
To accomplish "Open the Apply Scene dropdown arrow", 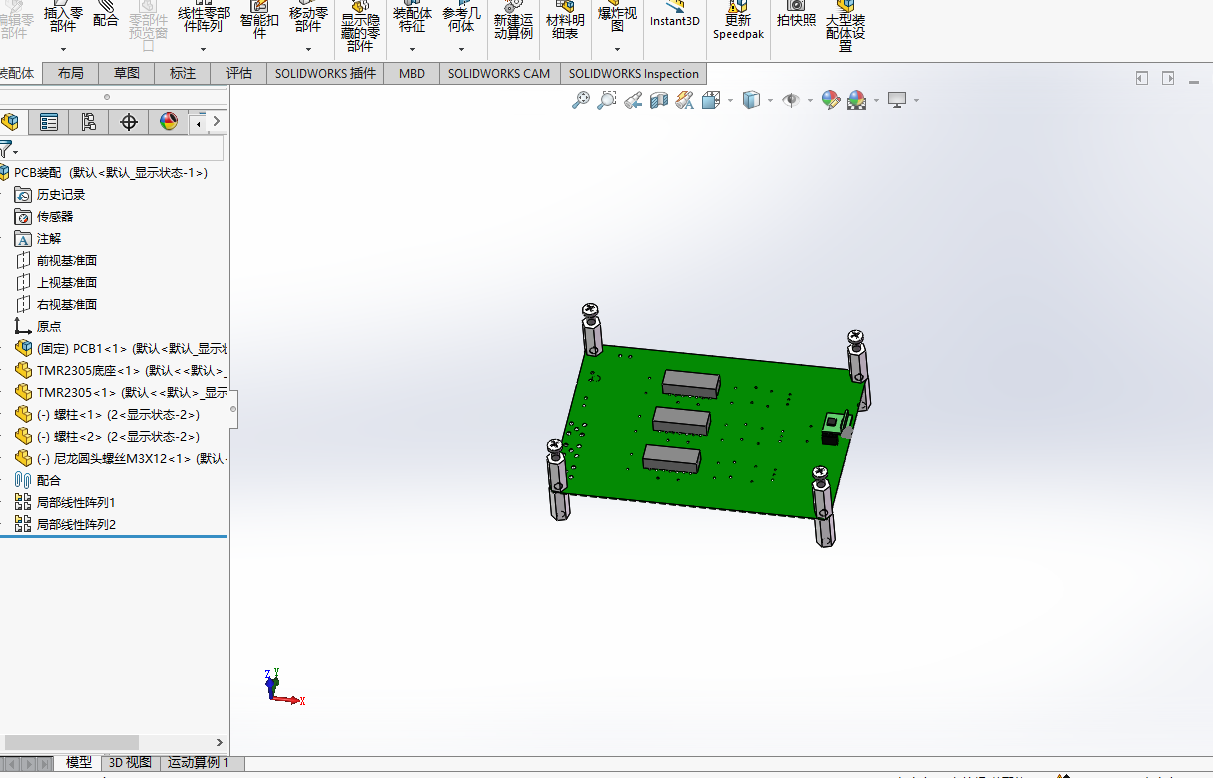I will coord(876,100).
